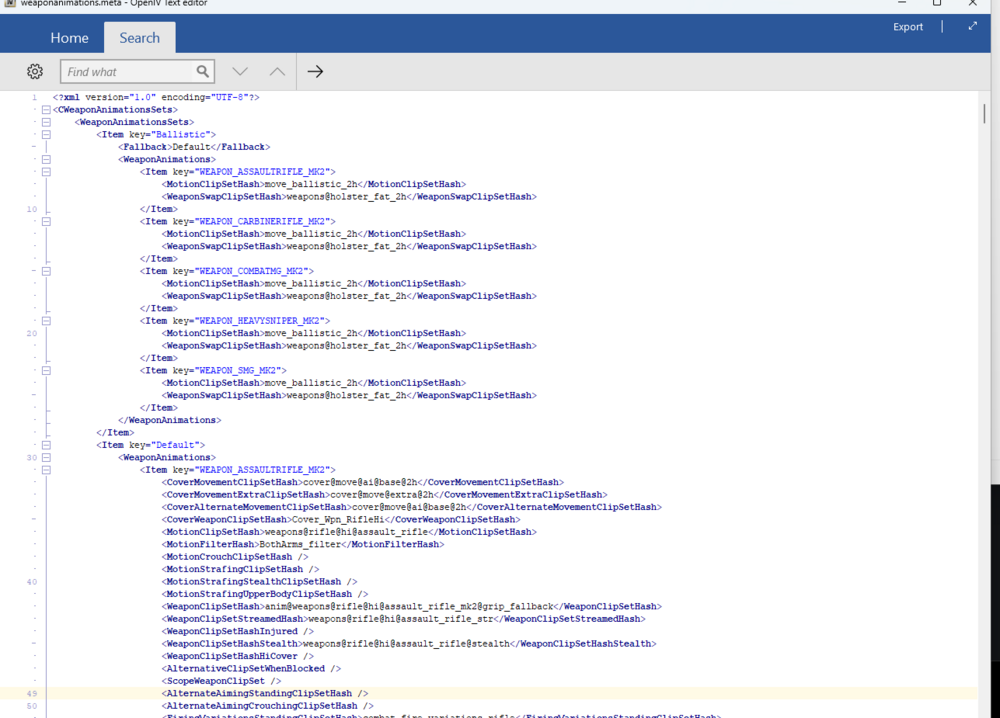Find next match with down chevron
This screenshot has width=1000, height=718.
240,71
